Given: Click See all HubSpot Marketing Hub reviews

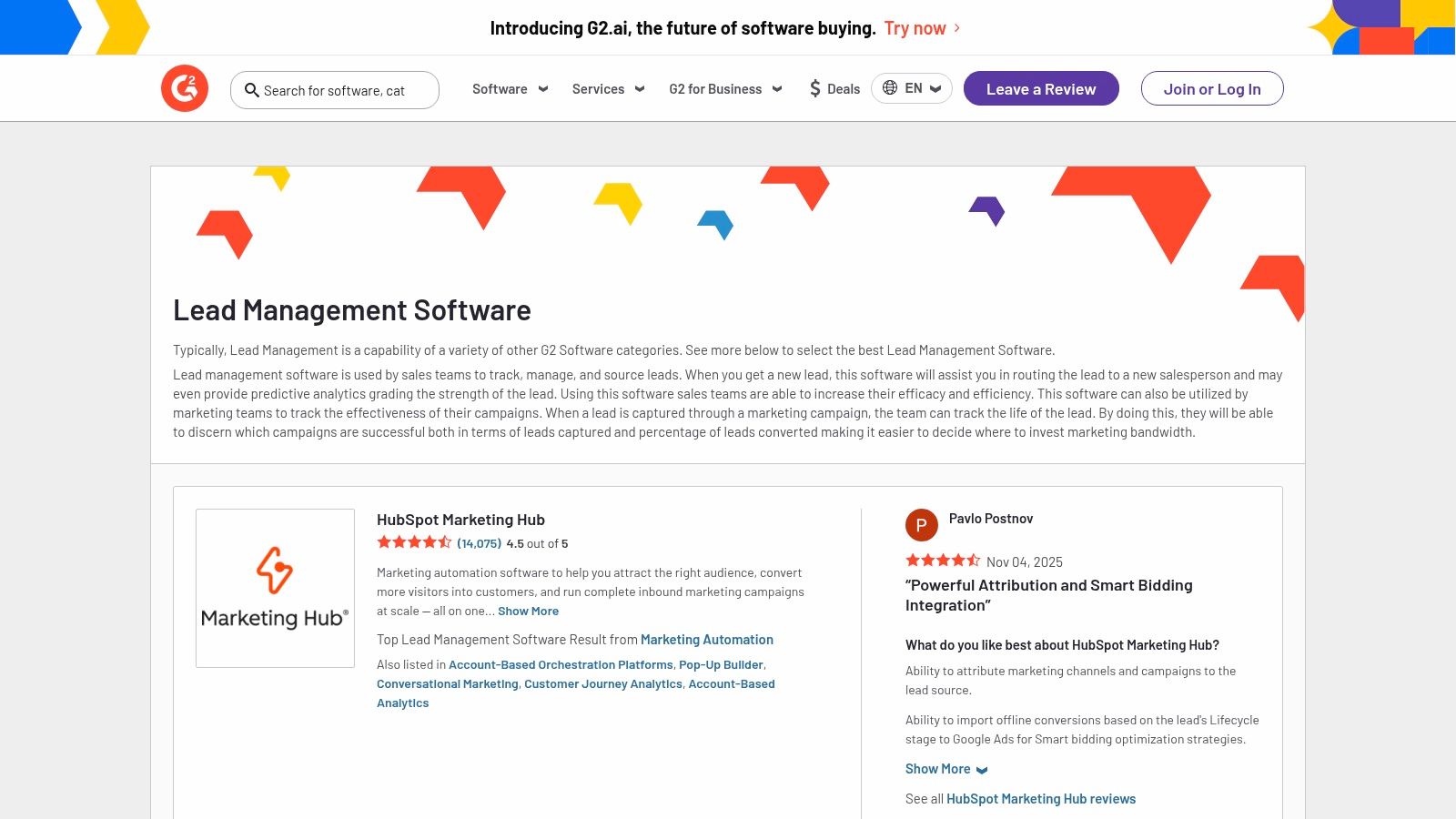Looking at the screenshot, I should click(1040, 798).
